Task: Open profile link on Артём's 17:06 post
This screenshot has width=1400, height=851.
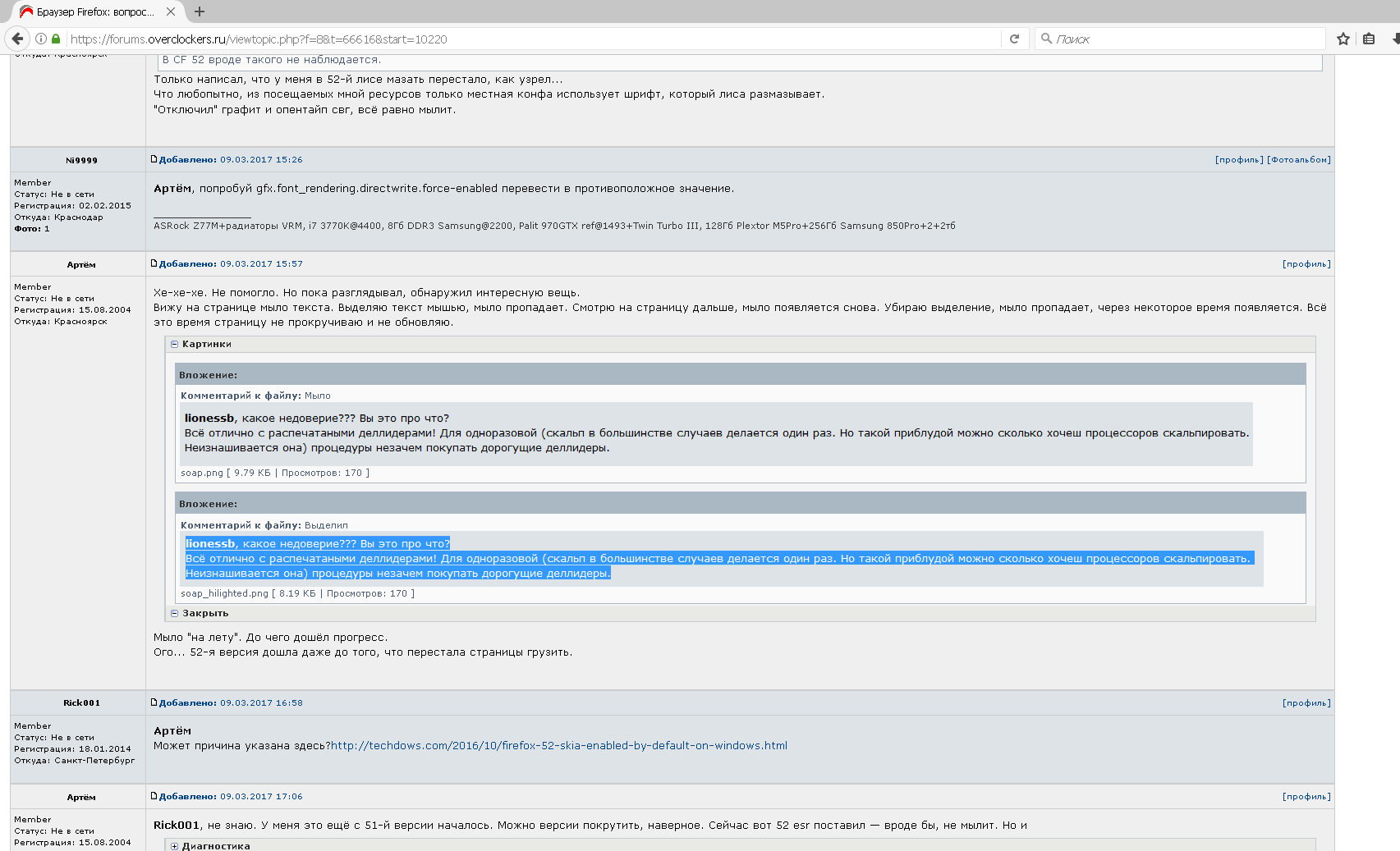Action: (x=1306, y=797)
